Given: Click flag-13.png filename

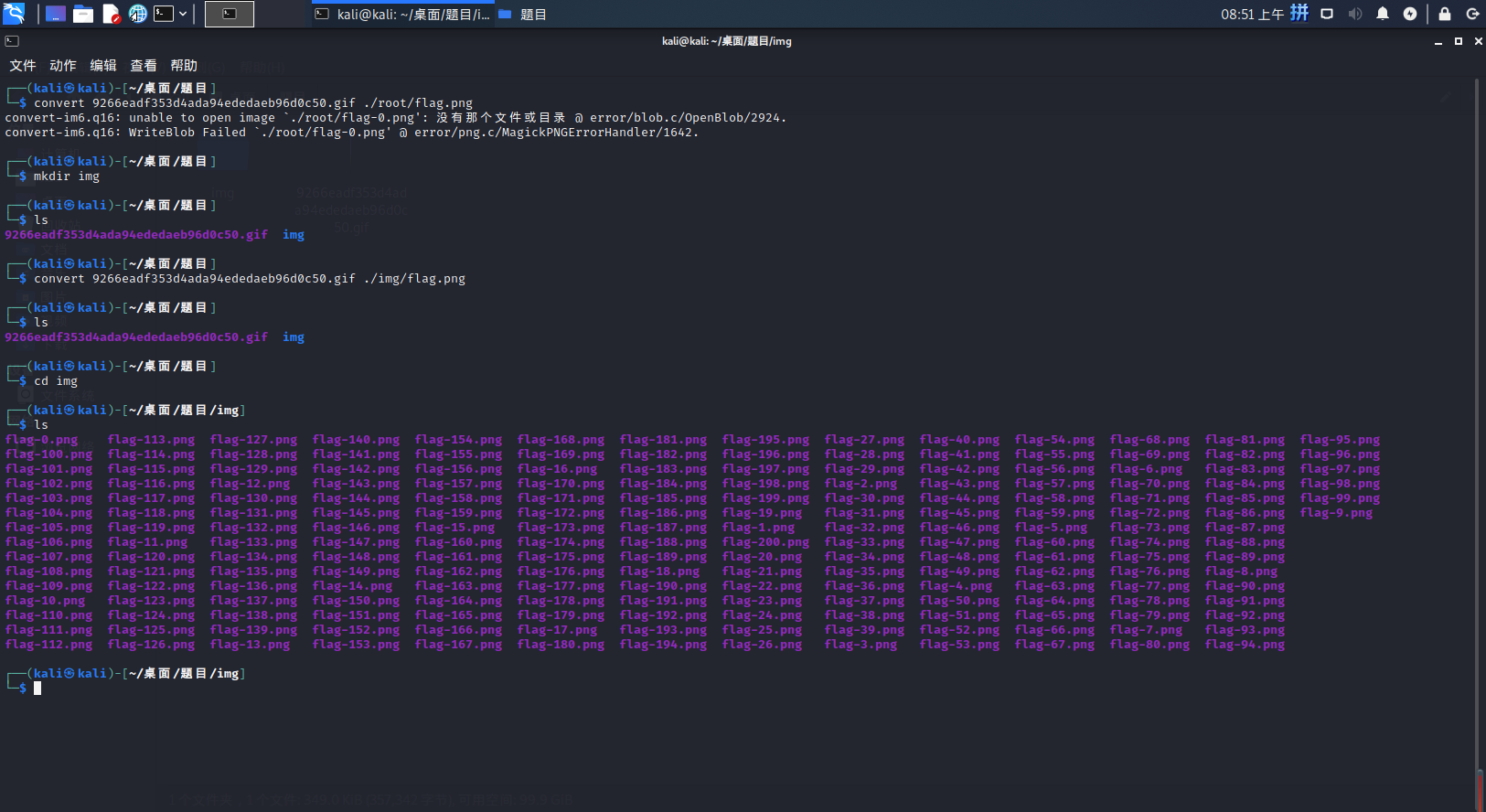Looking at the screenshot, I should point(250,645).
